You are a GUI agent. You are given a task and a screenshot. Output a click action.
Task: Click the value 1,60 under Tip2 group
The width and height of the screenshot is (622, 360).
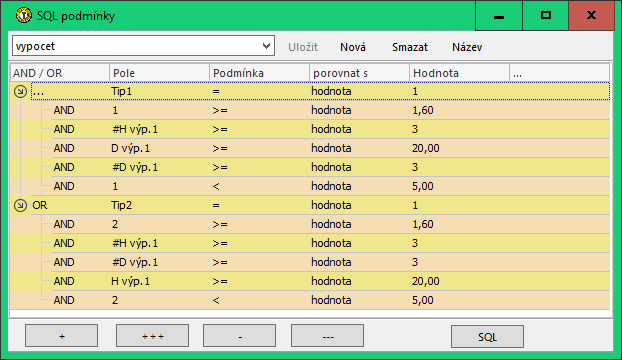(x=423, y=224)
